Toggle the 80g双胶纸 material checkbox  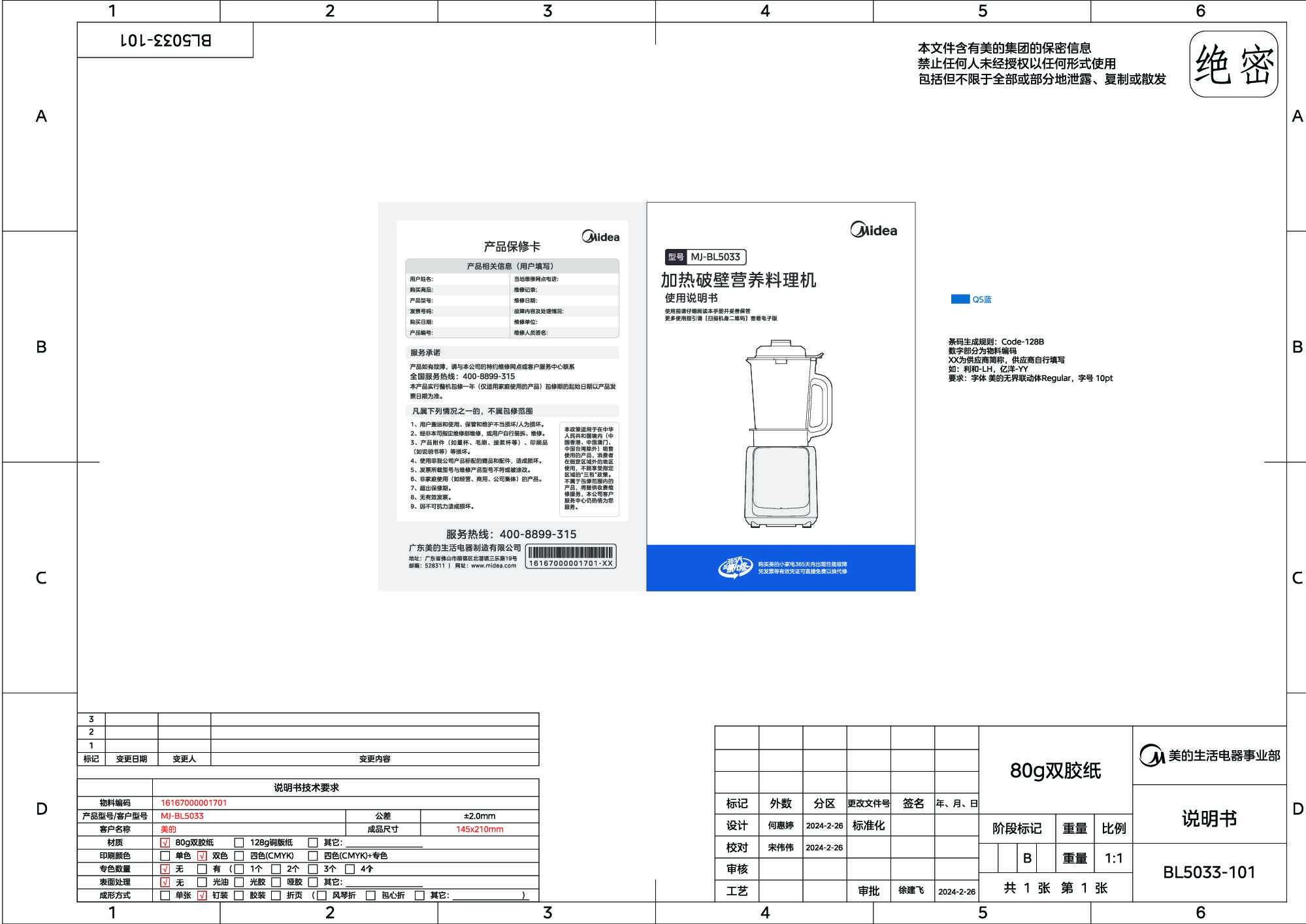coord(165,843)
